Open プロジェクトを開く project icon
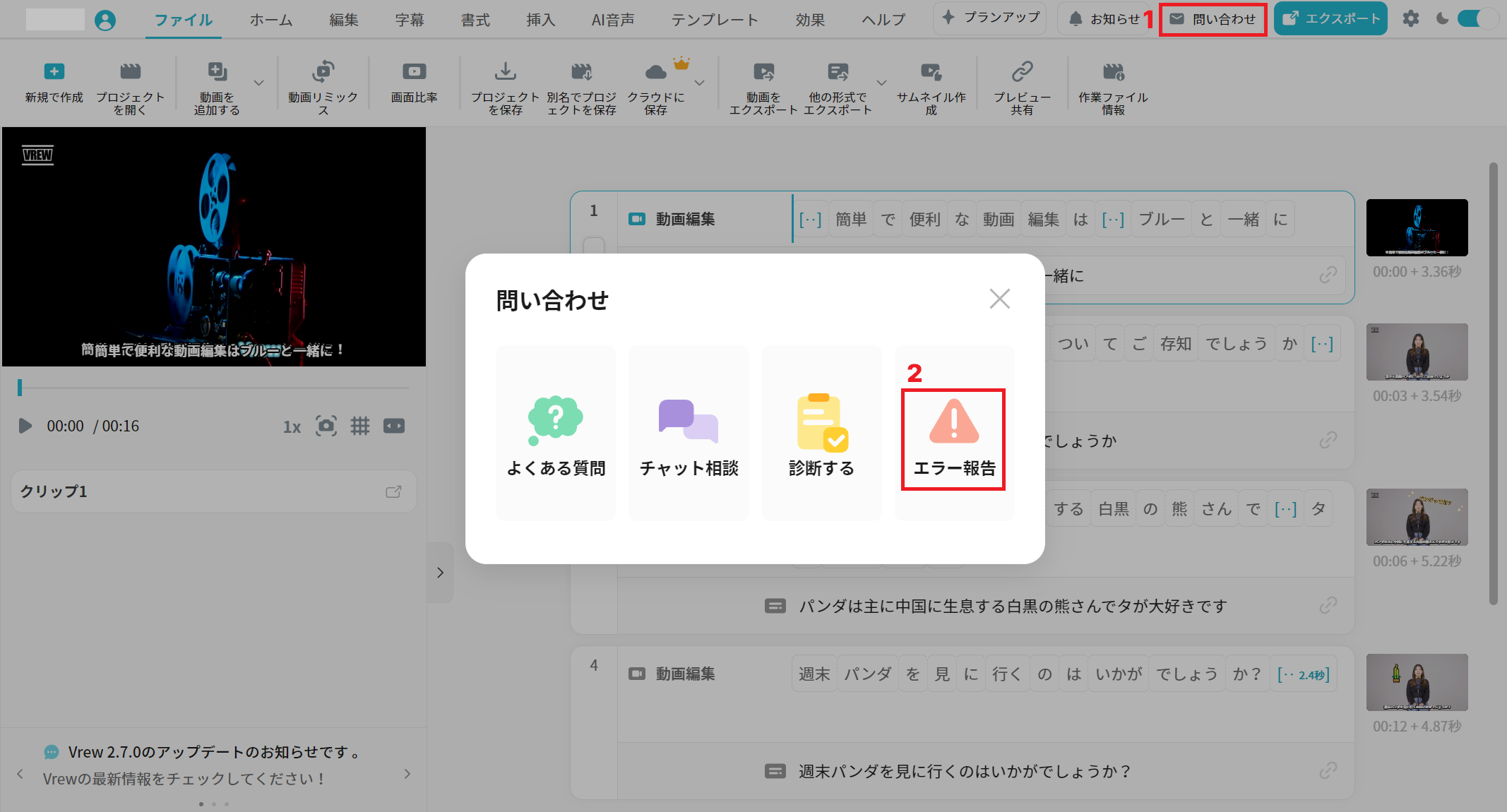The image size is (1507, 812). point(130,71)
